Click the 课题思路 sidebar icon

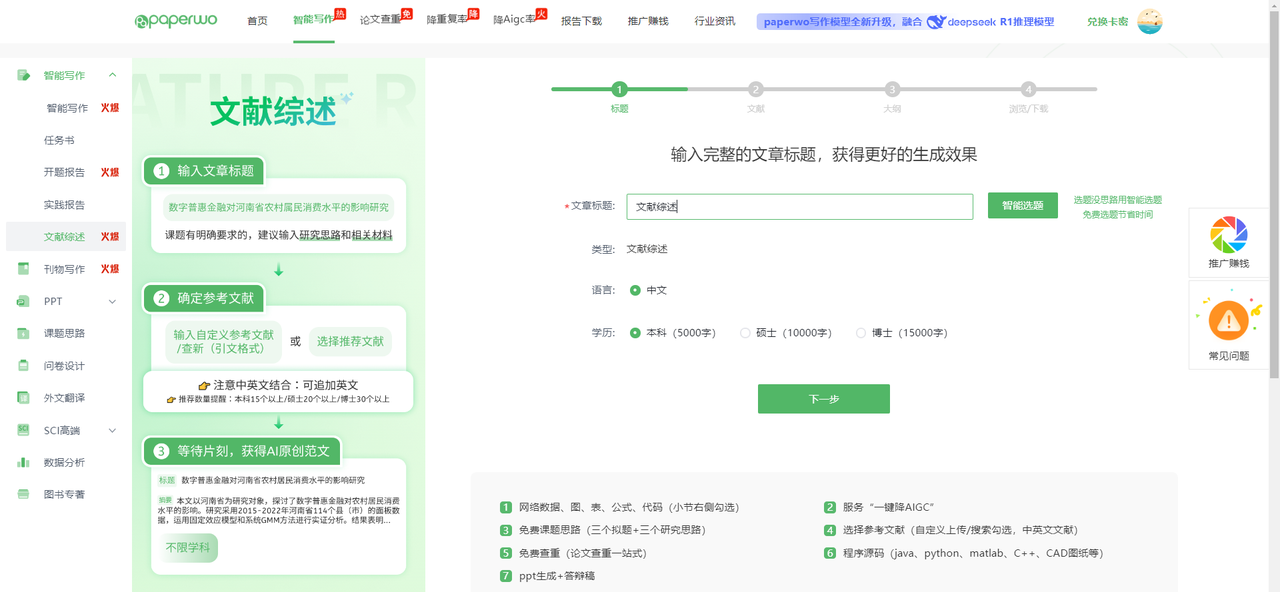23,333
